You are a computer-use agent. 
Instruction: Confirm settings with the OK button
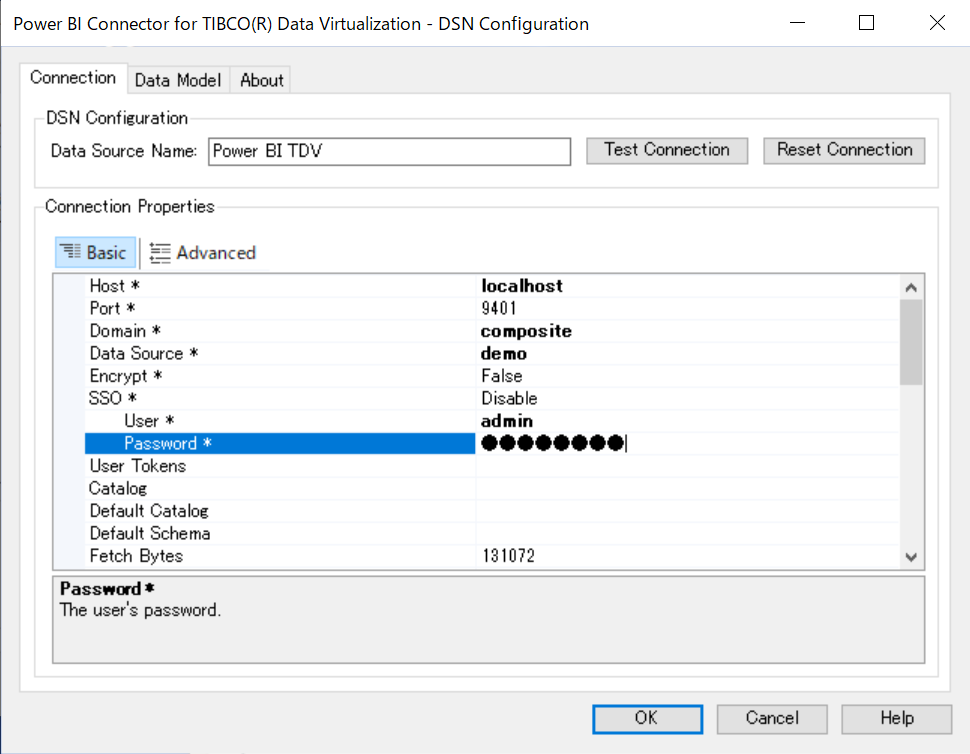[647, 719]
